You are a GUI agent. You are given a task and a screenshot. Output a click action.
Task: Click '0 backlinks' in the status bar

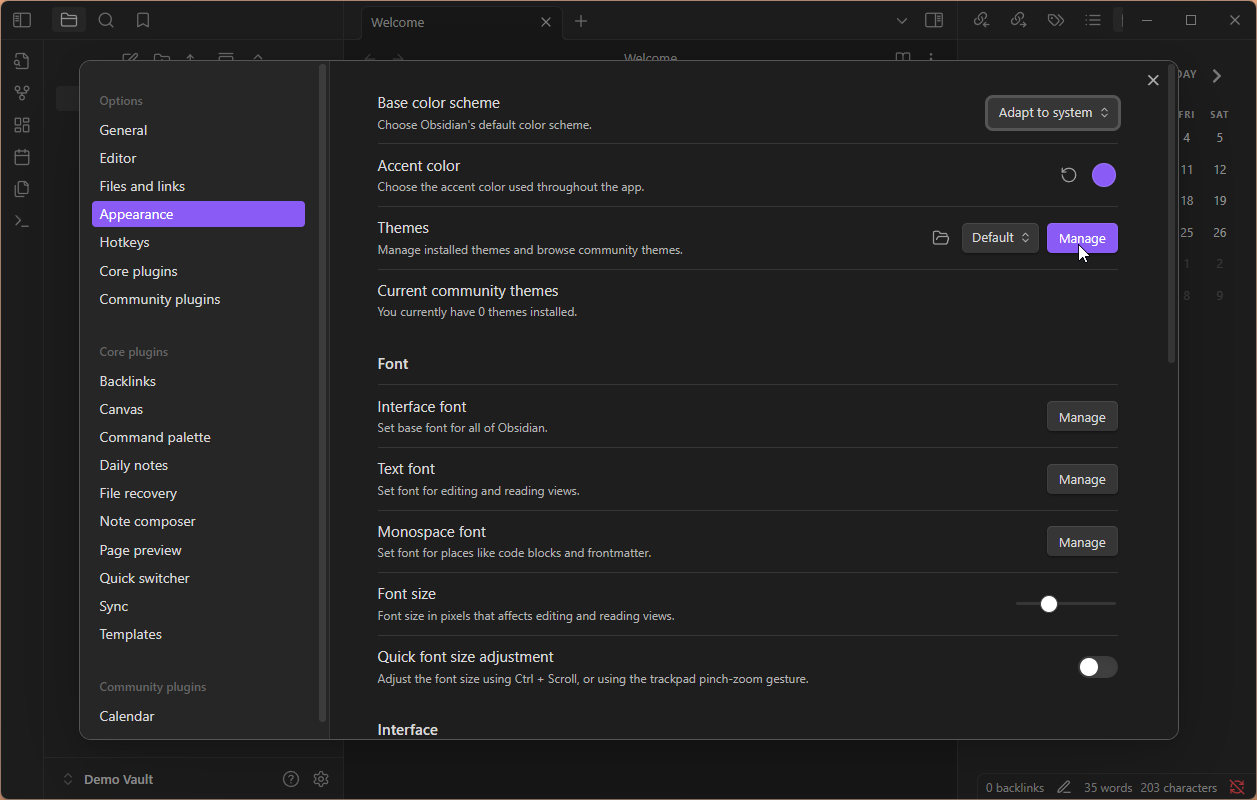pyautogui.click(x=1014, y=788)
